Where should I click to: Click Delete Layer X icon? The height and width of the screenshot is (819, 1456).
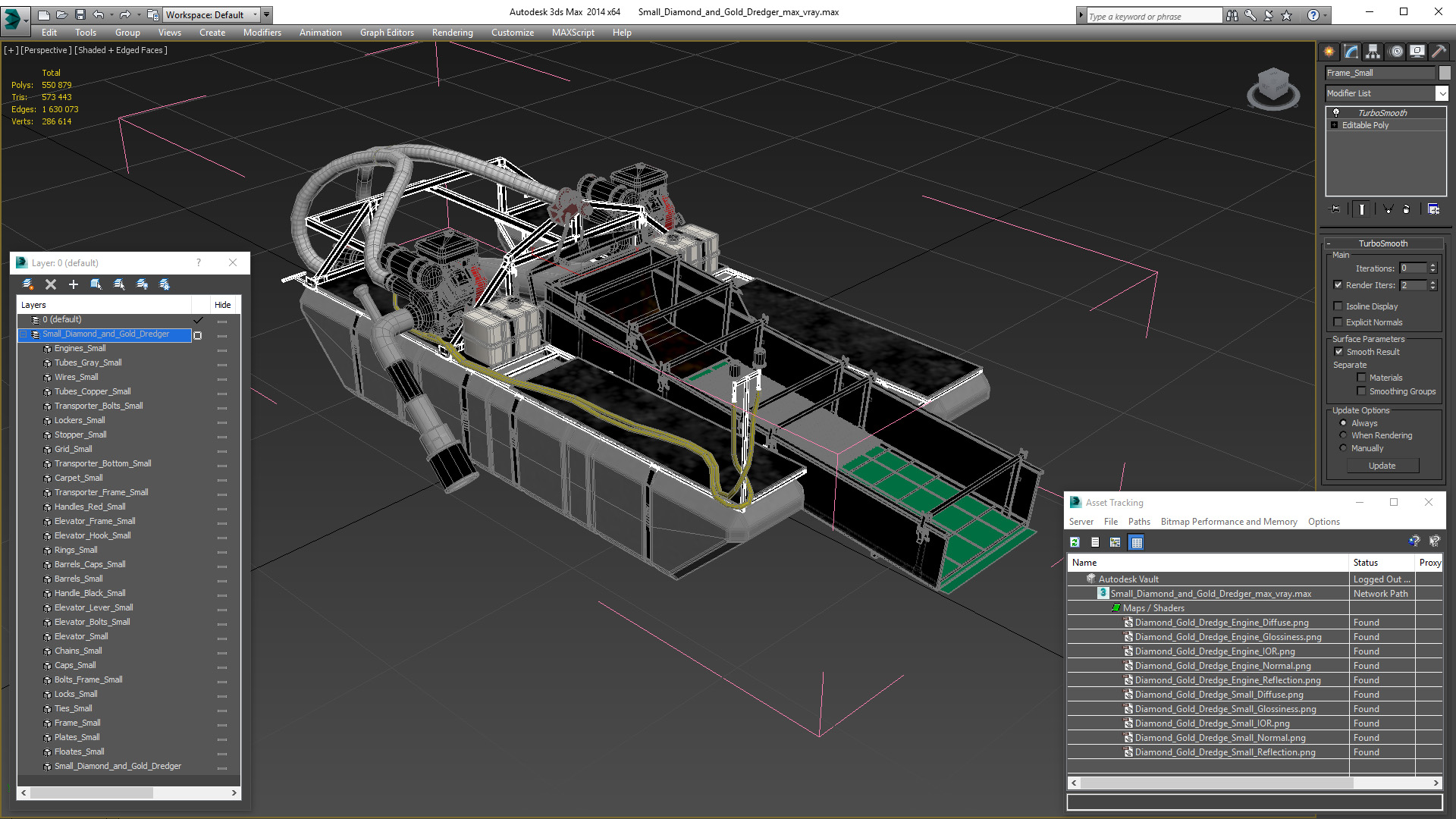51,284
